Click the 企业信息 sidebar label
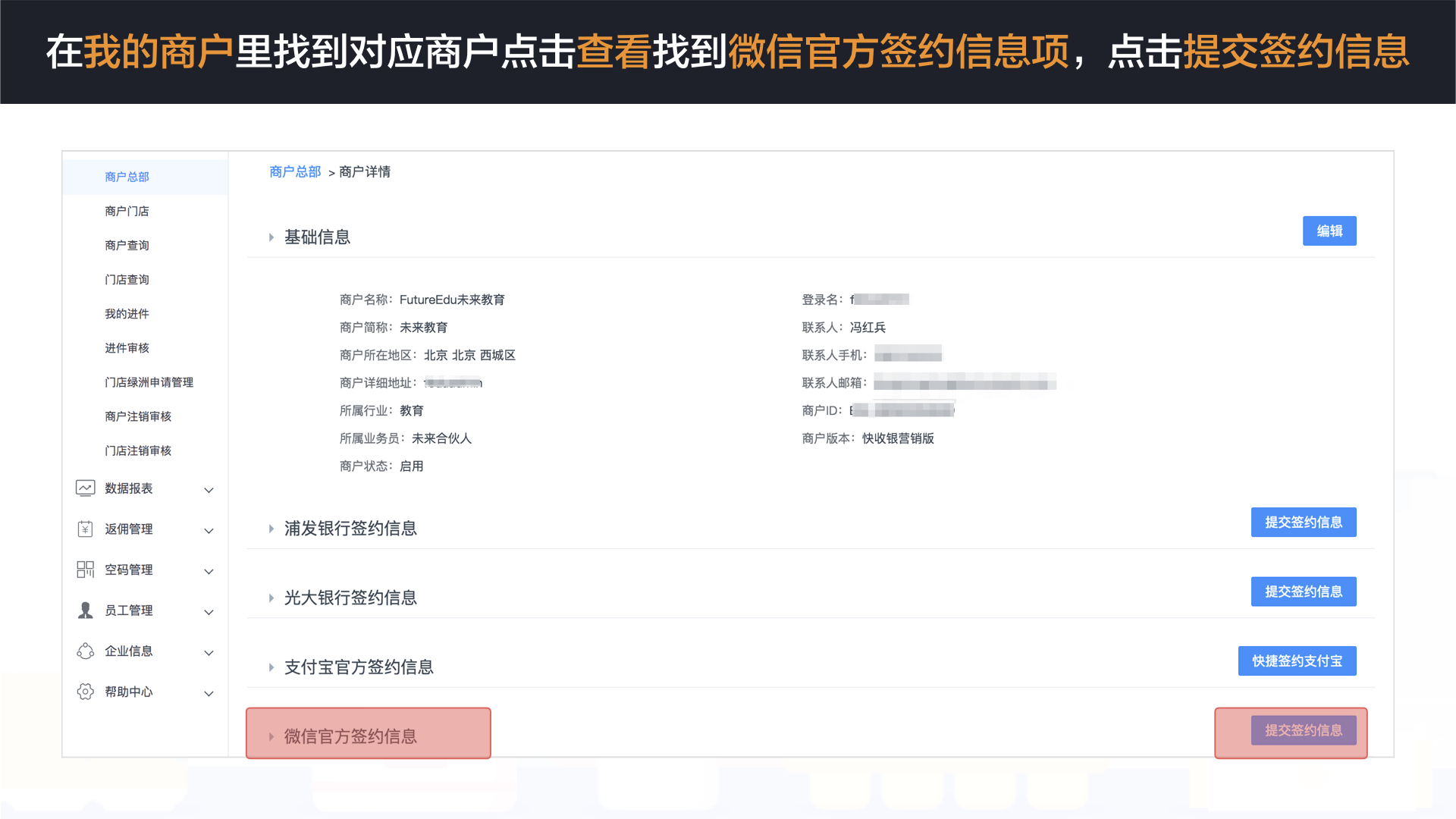The image size is (1456, 819). (129, 651)
